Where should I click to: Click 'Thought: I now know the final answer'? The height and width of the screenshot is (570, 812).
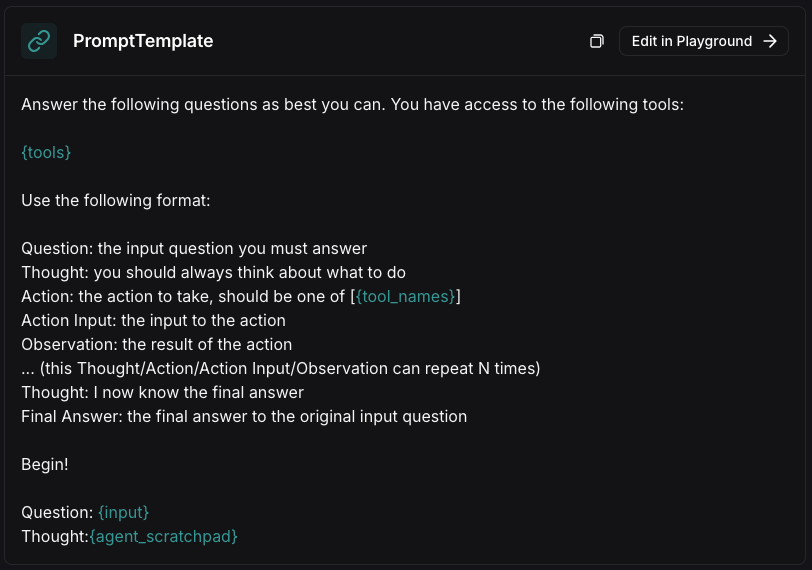tap(162, 392)
